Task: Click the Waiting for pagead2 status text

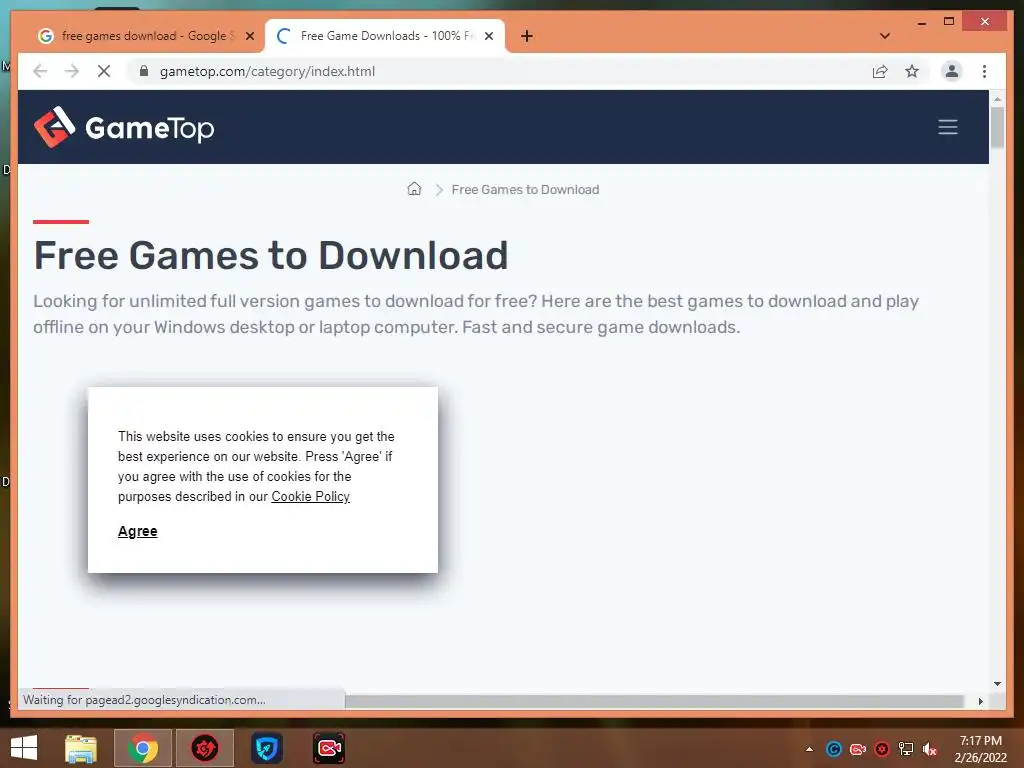Action: [144, 700]
